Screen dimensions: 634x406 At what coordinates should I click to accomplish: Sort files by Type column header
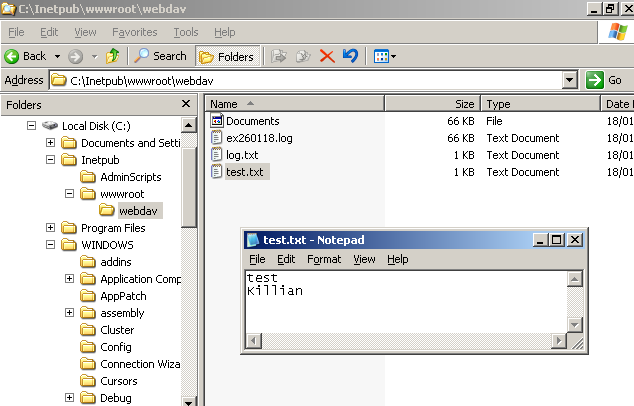tap(540, 104)
